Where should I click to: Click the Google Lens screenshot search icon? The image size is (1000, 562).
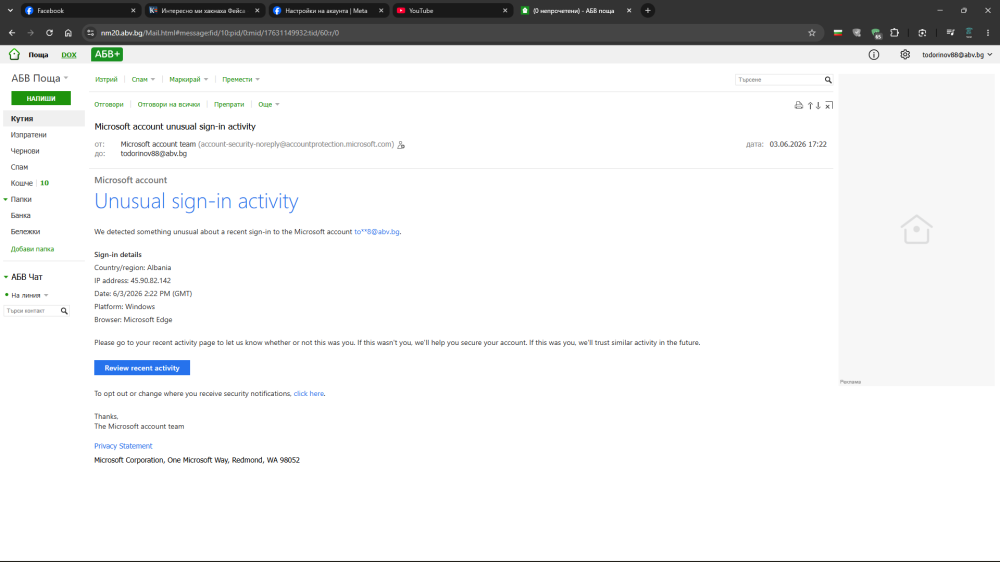[922, 33]
